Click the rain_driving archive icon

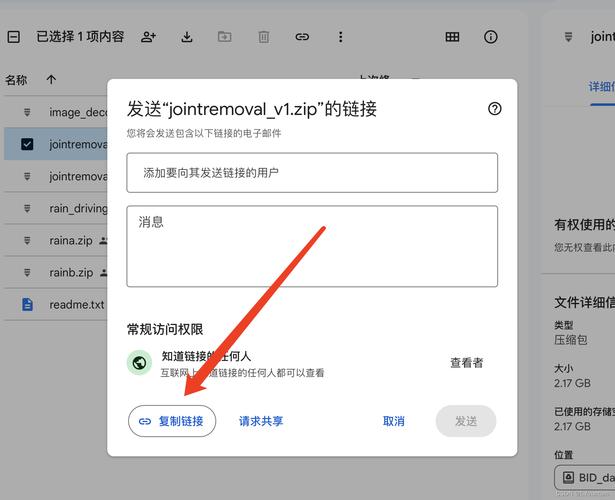27,208
